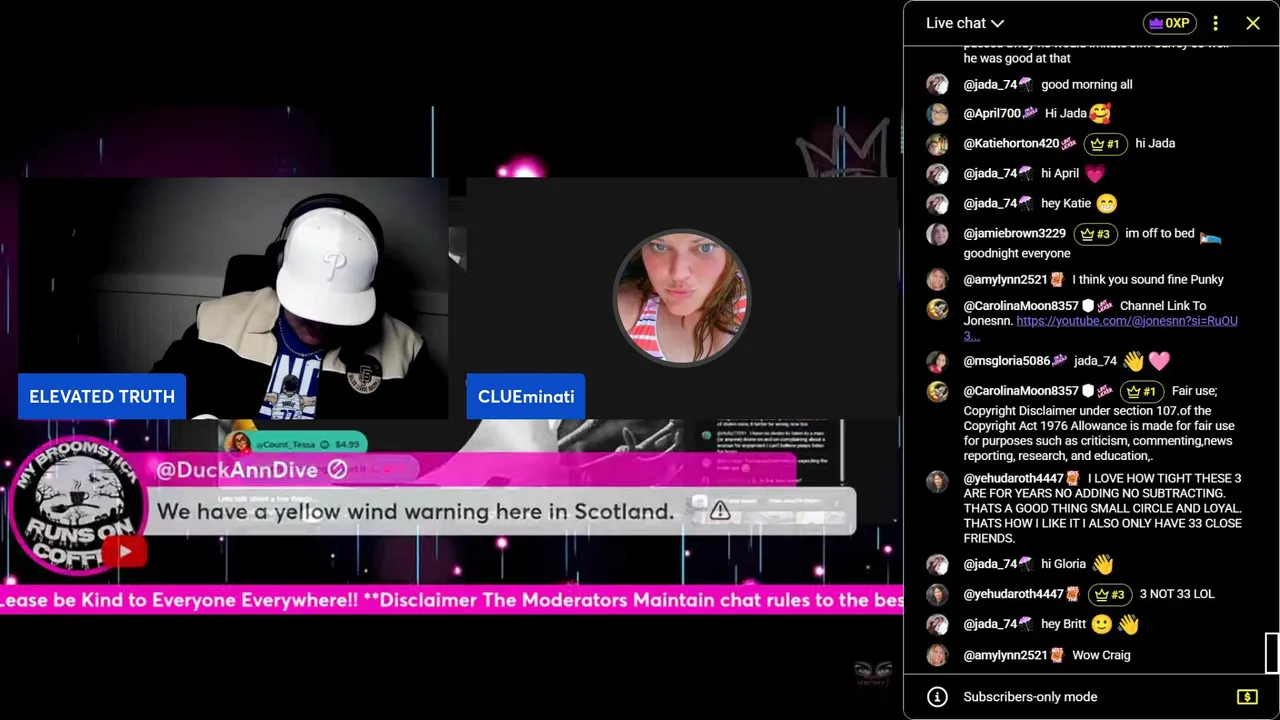The image size is (1280, 720).
Task: Click the Count_Tessa $4.99 super chat chip
Action: point(296,443)
